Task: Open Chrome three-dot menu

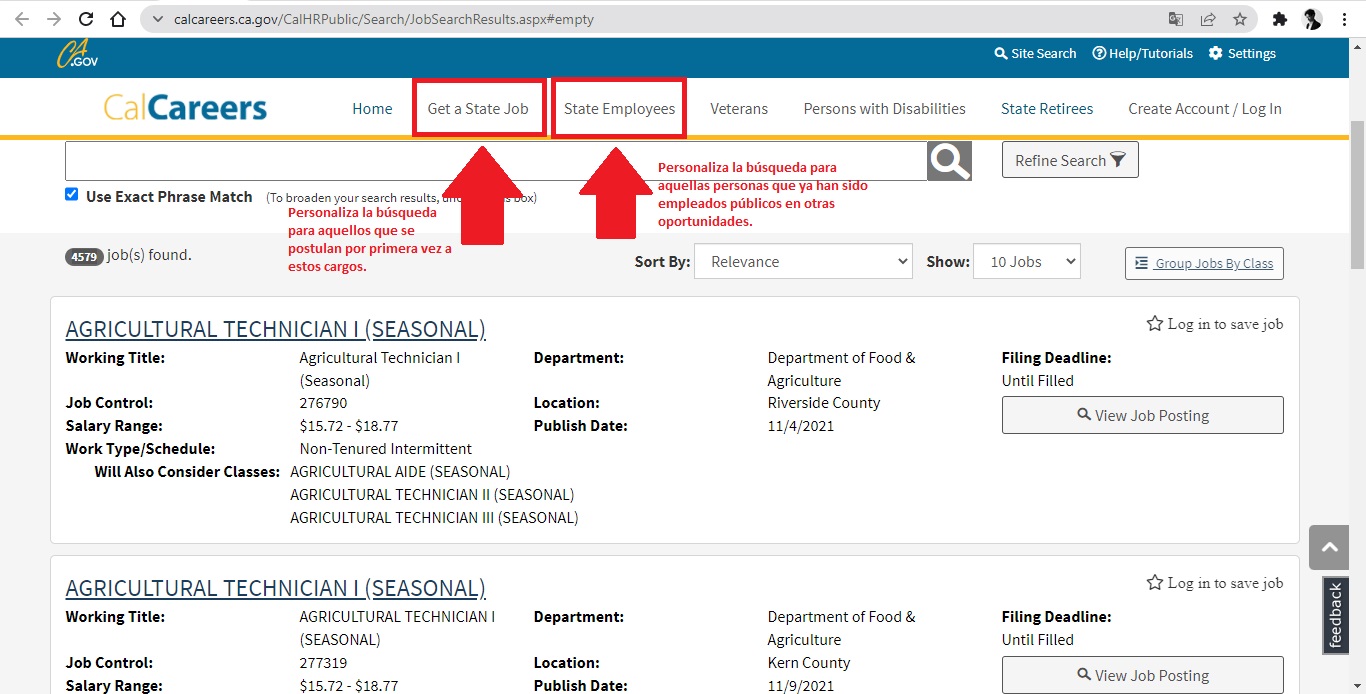Action: [x=1345, y=19]
